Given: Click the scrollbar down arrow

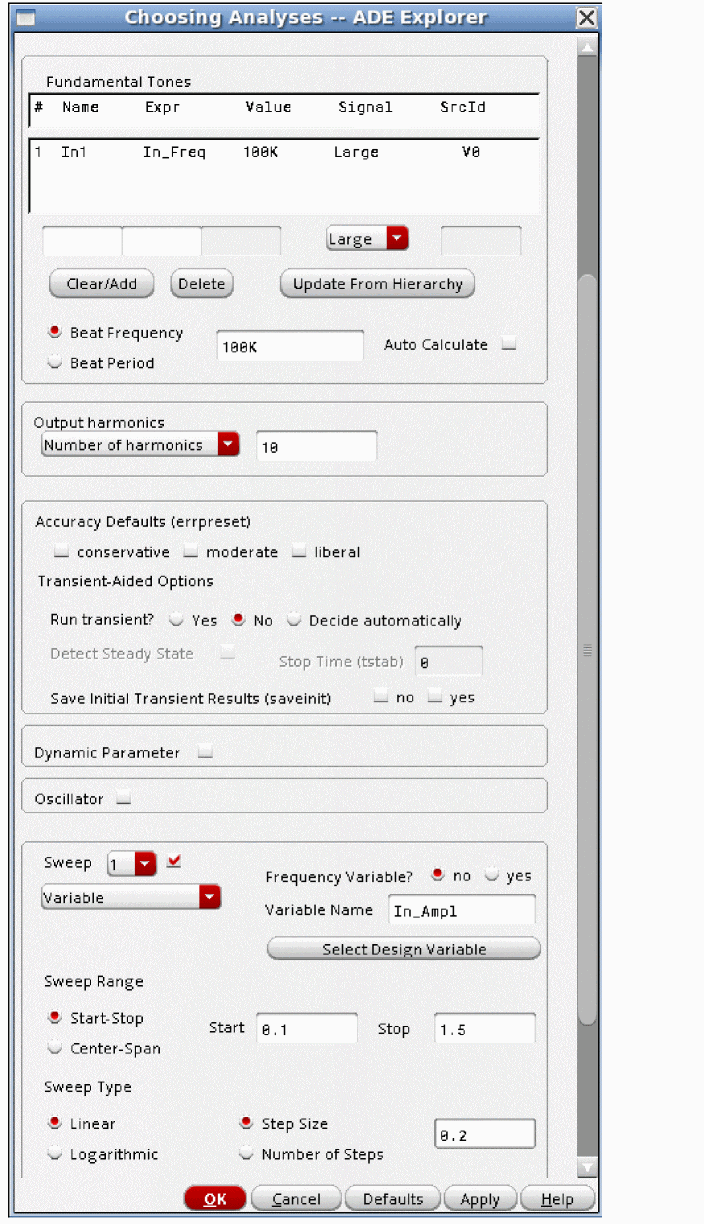Looking at the screenshot, I should (x=588, y=1167).
